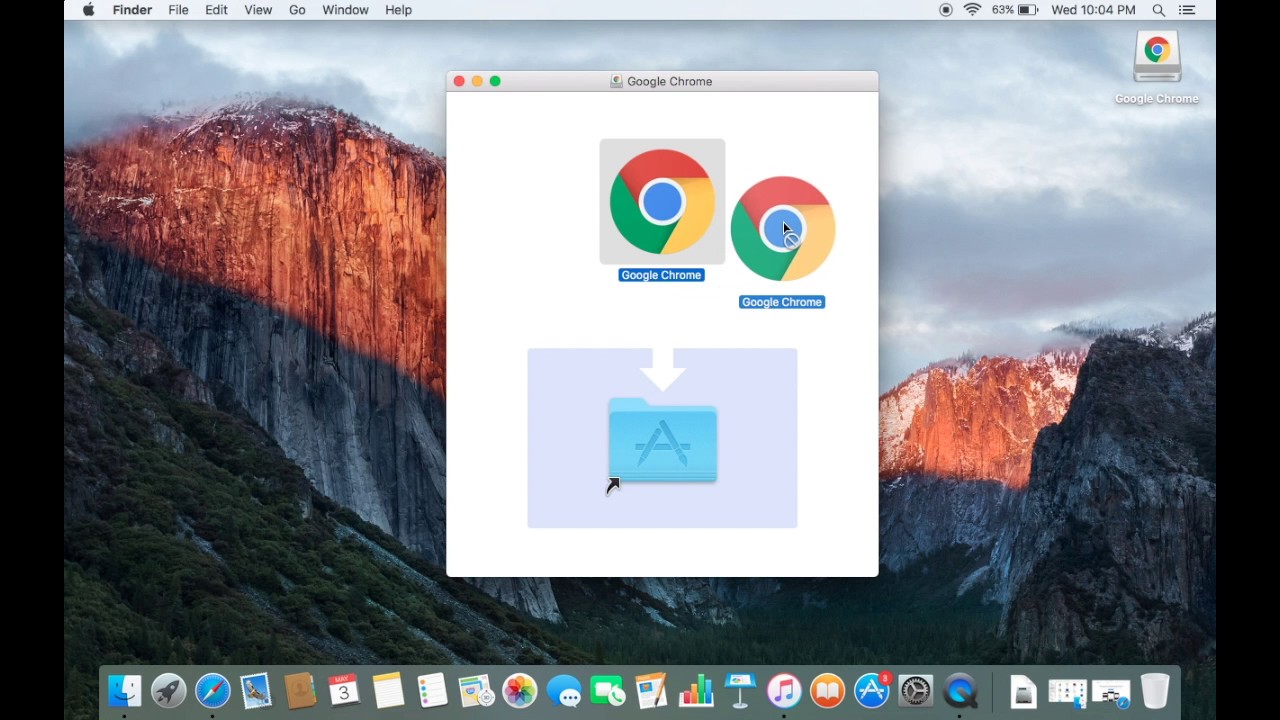Open the Applications folder in the installer window
Viewport: 1280px width, 720px height.
(x=661, y=440)
